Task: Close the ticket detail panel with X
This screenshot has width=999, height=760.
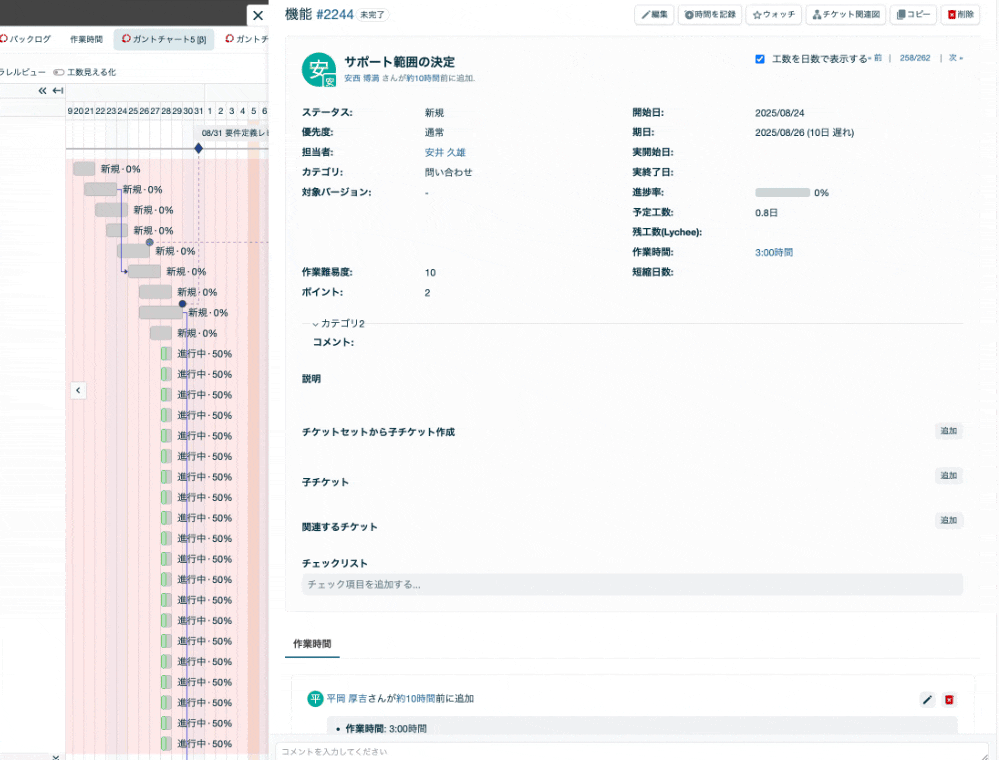Action: (x=257, y=15)
